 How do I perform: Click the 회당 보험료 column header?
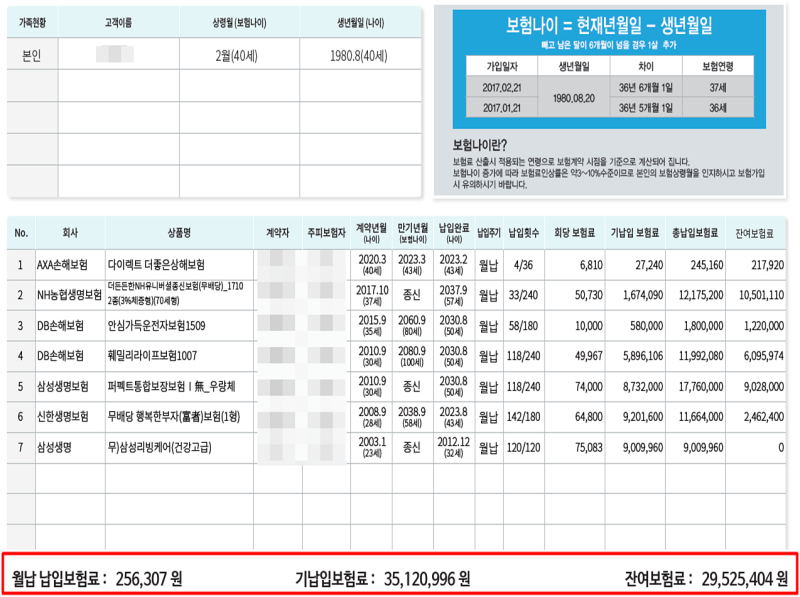pos(574,233)
